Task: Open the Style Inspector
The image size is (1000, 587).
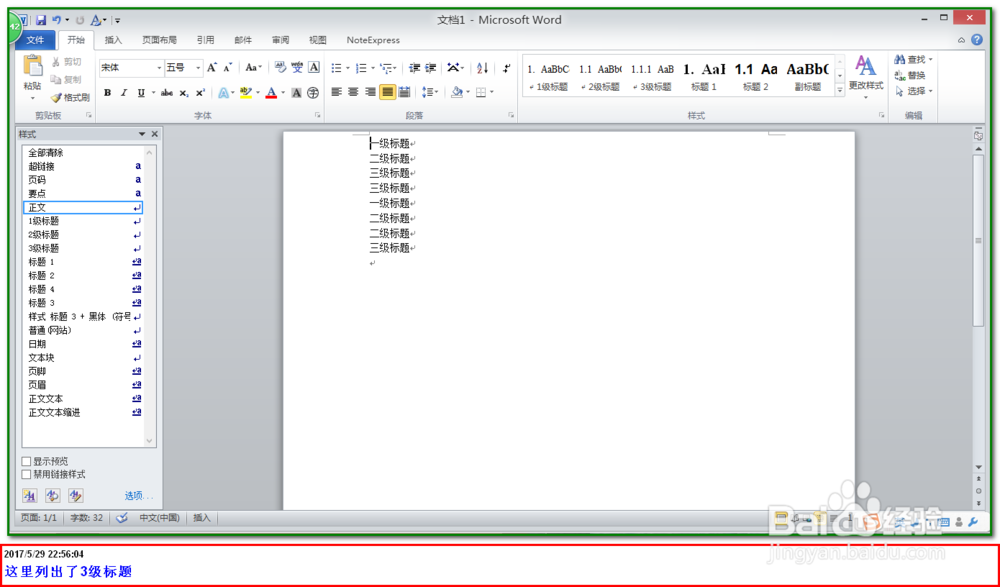Action: pos(52,495)
